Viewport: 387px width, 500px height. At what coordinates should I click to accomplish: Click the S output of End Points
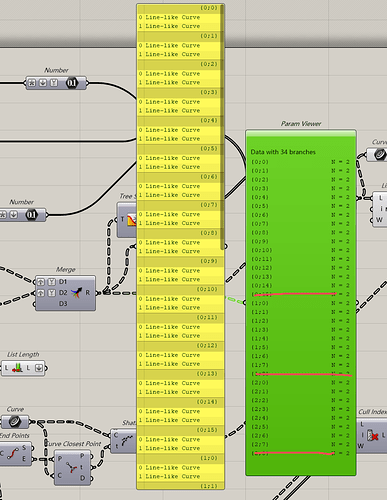point(24,448)
